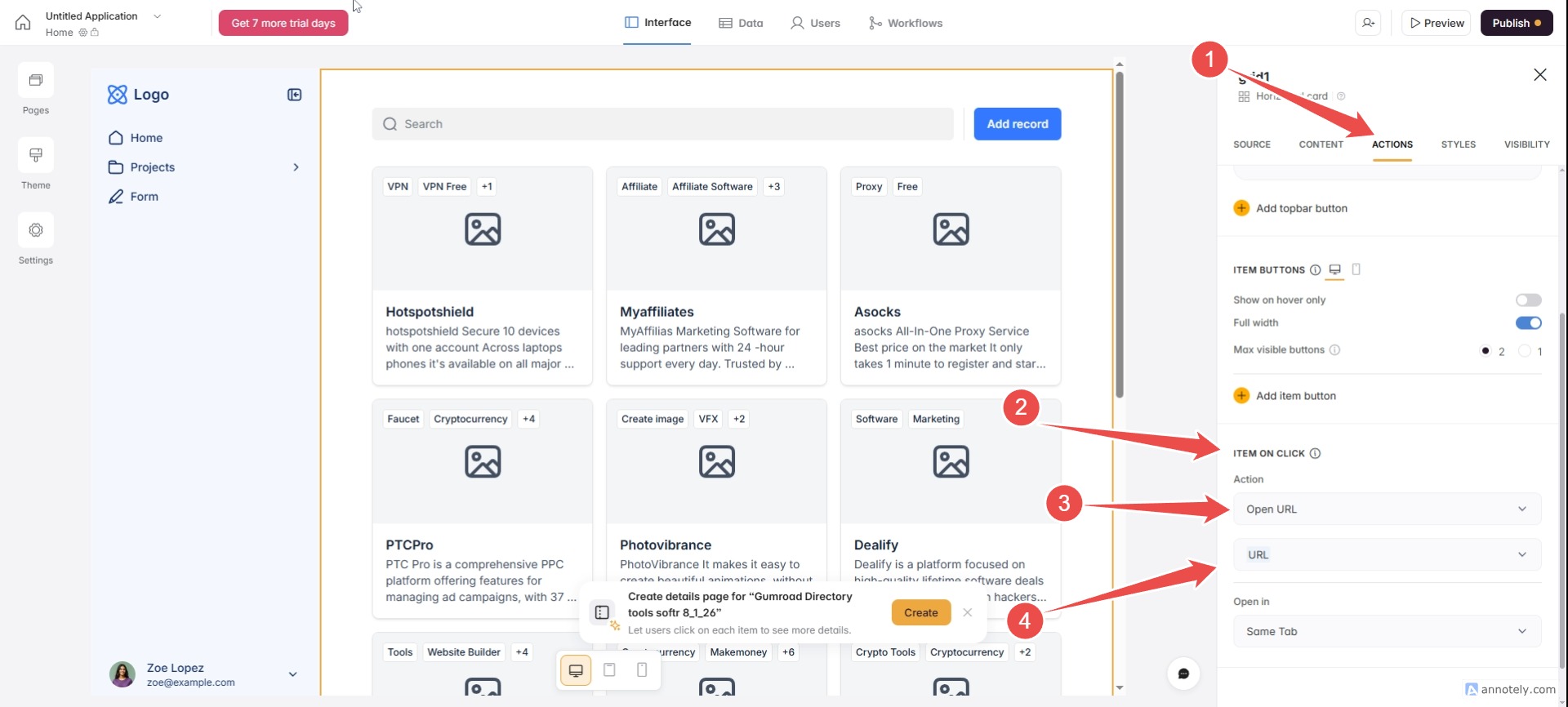Click the Publish button
Viewport: 1568px width, 707px height.
(x=1516, y=23)
